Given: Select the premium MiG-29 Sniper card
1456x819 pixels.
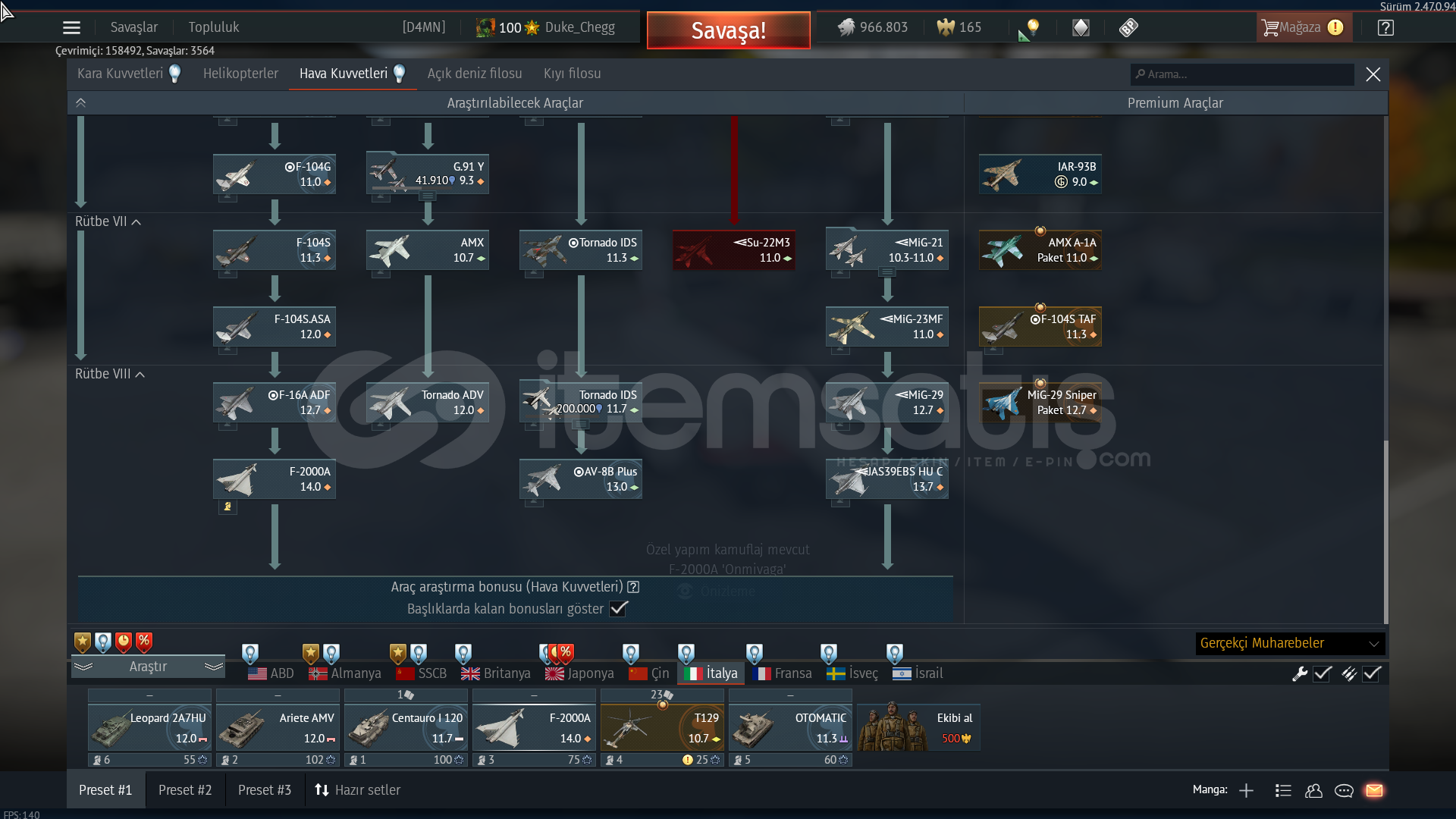Looking at the screenshot, I should [1040, 403].
